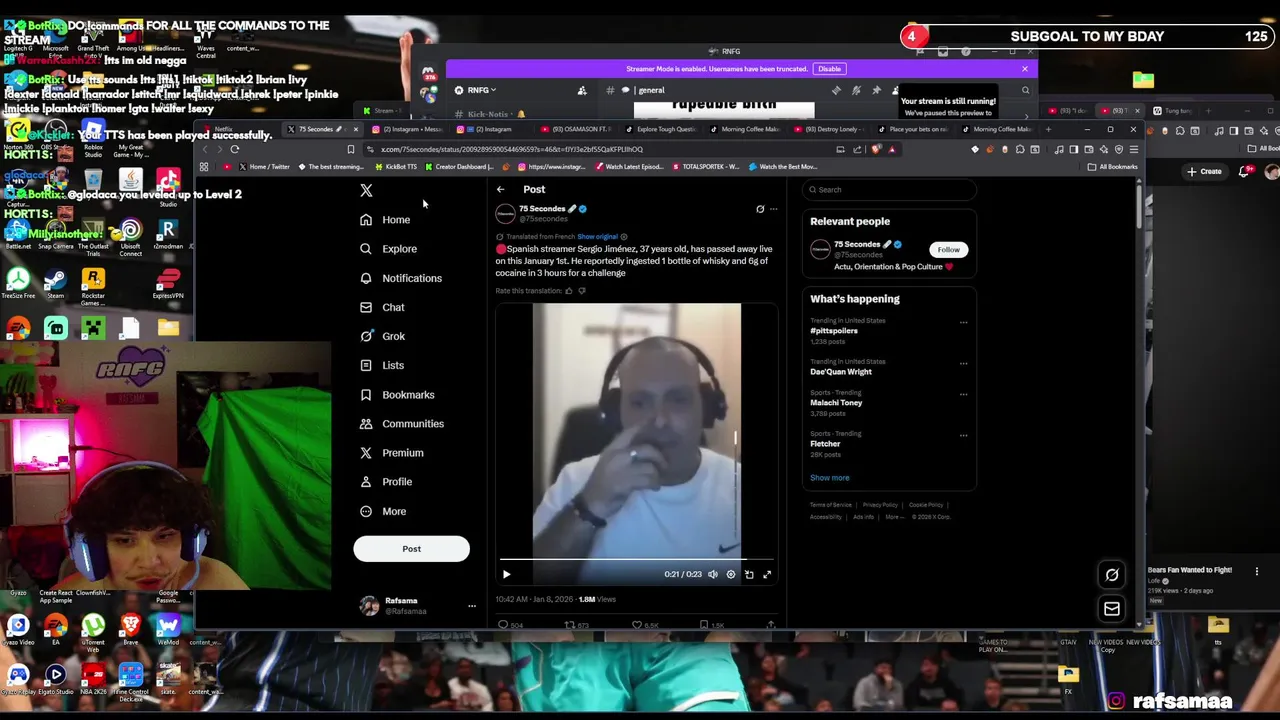Follow 75 Secondes in Relevant people
This screenshot has width=1280, height=720.
948,249
